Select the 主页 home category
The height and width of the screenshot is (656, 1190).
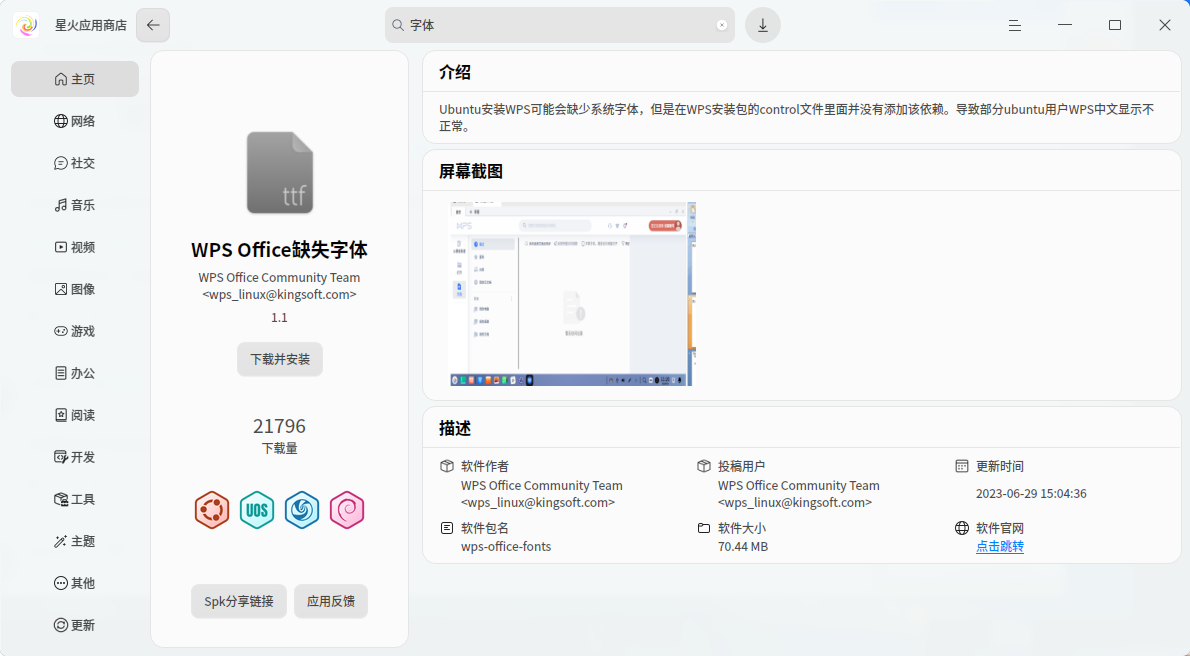point(75,79)
